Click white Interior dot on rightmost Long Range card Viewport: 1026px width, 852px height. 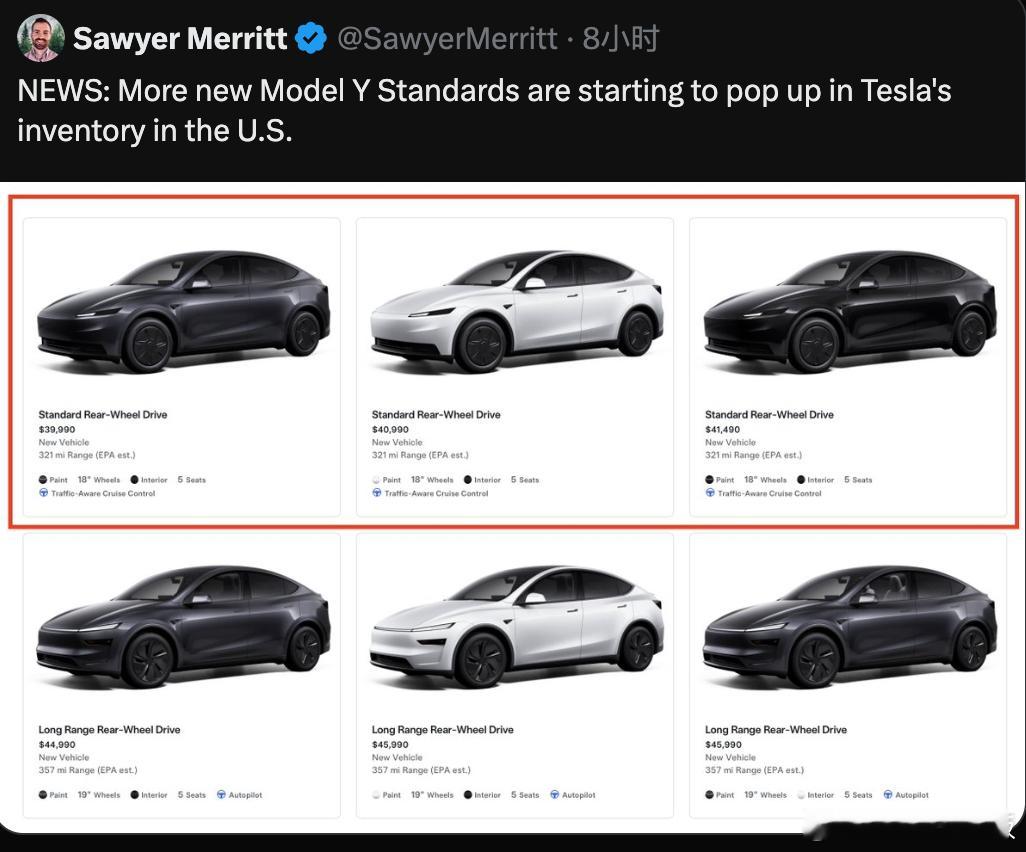pyautogui.click(x=801, y=795)
